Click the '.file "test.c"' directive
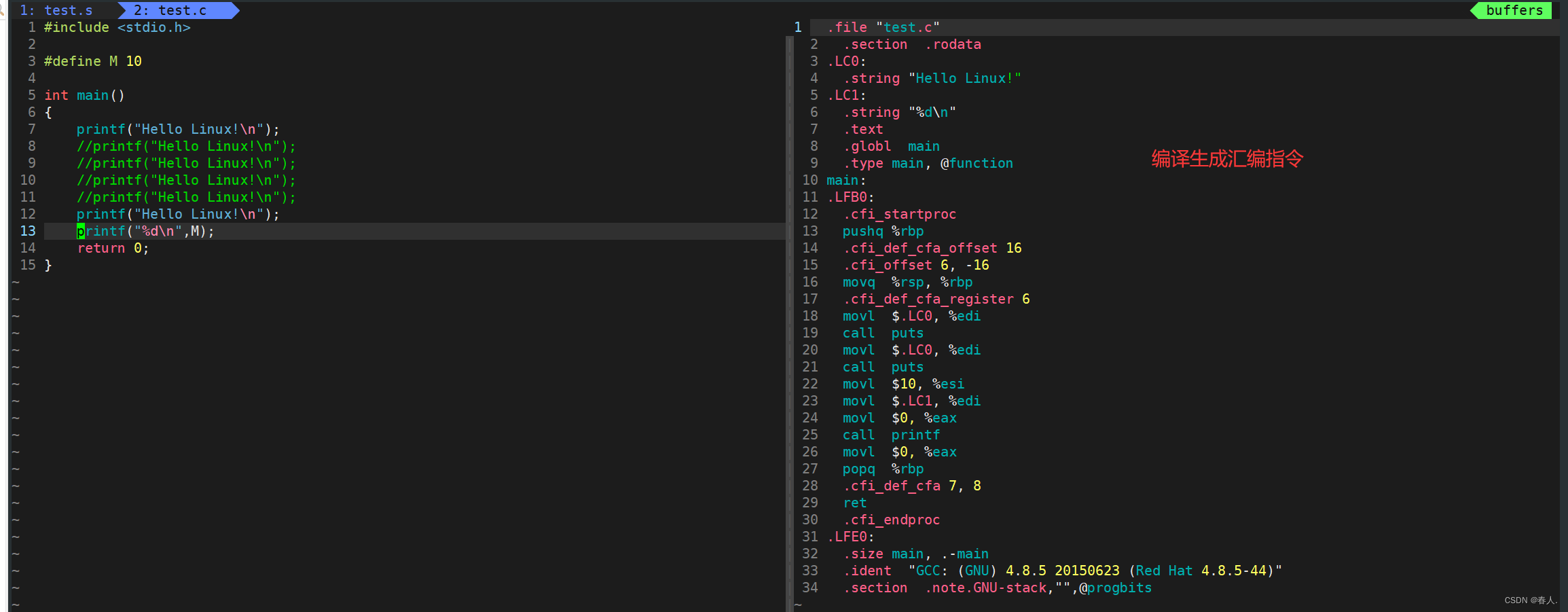 point(883,27)
